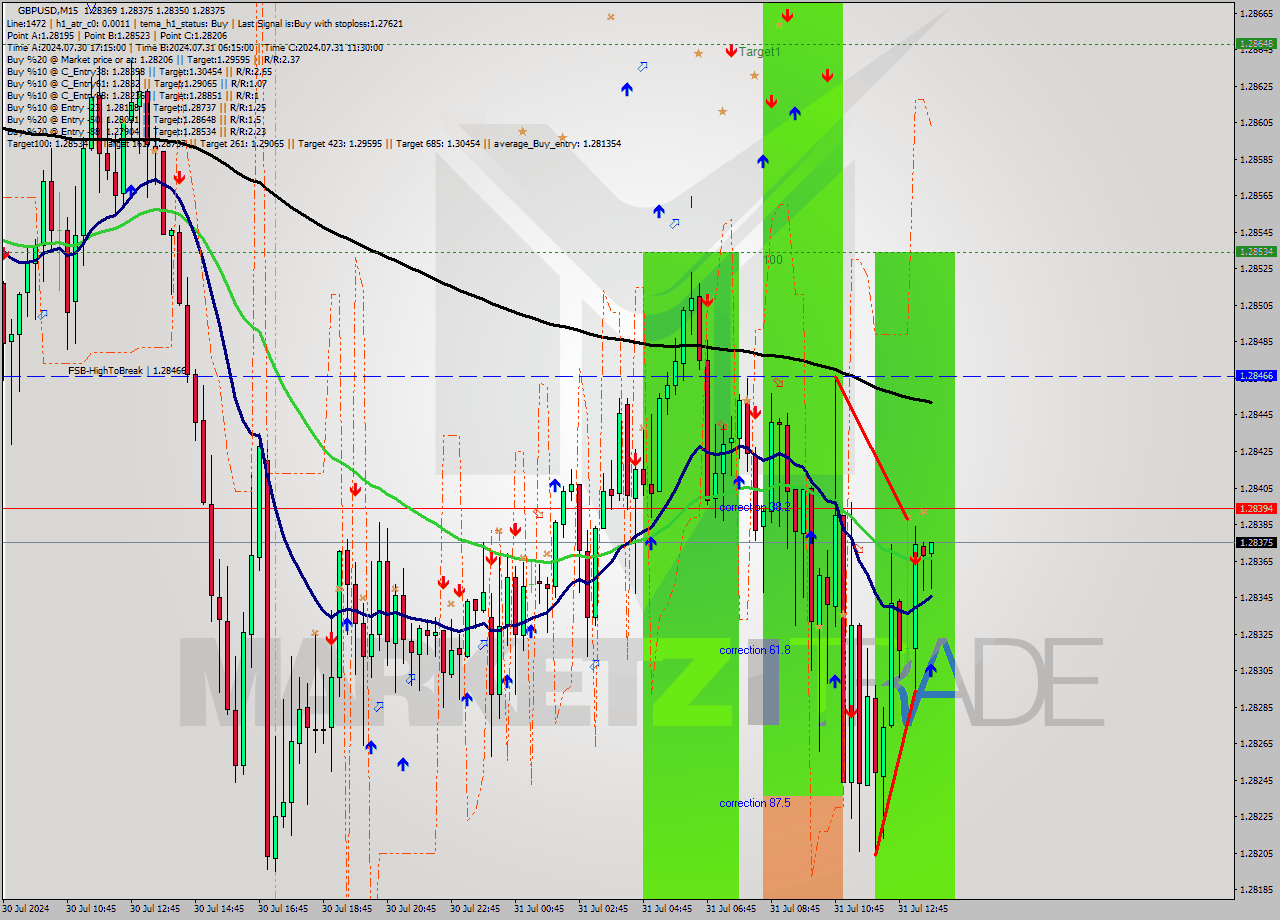Select the red ascending trend line

click(896, 772)
